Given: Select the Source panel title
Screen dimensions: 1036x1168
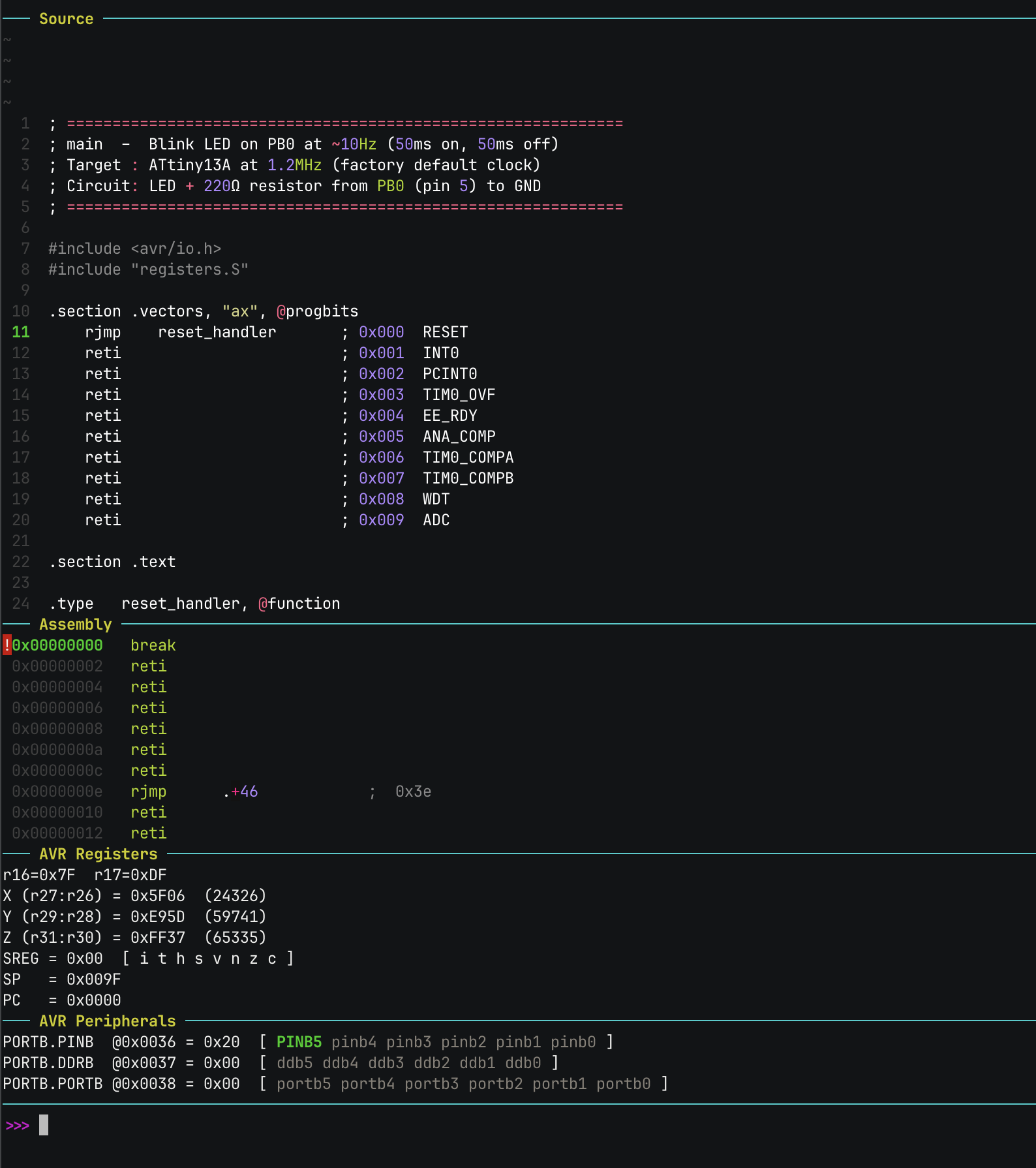Looking at the screenshot, I should point(66,19).
